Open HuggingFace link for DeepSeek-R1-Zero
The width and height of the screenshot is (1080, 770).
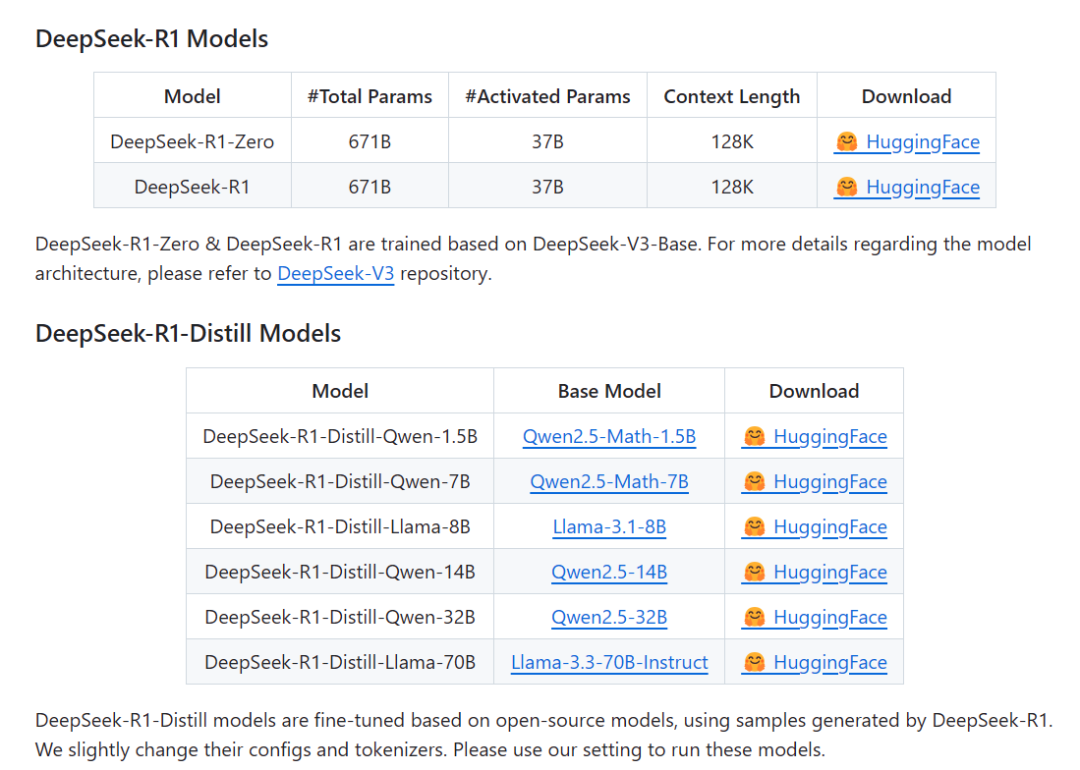(x=906, y=142)
